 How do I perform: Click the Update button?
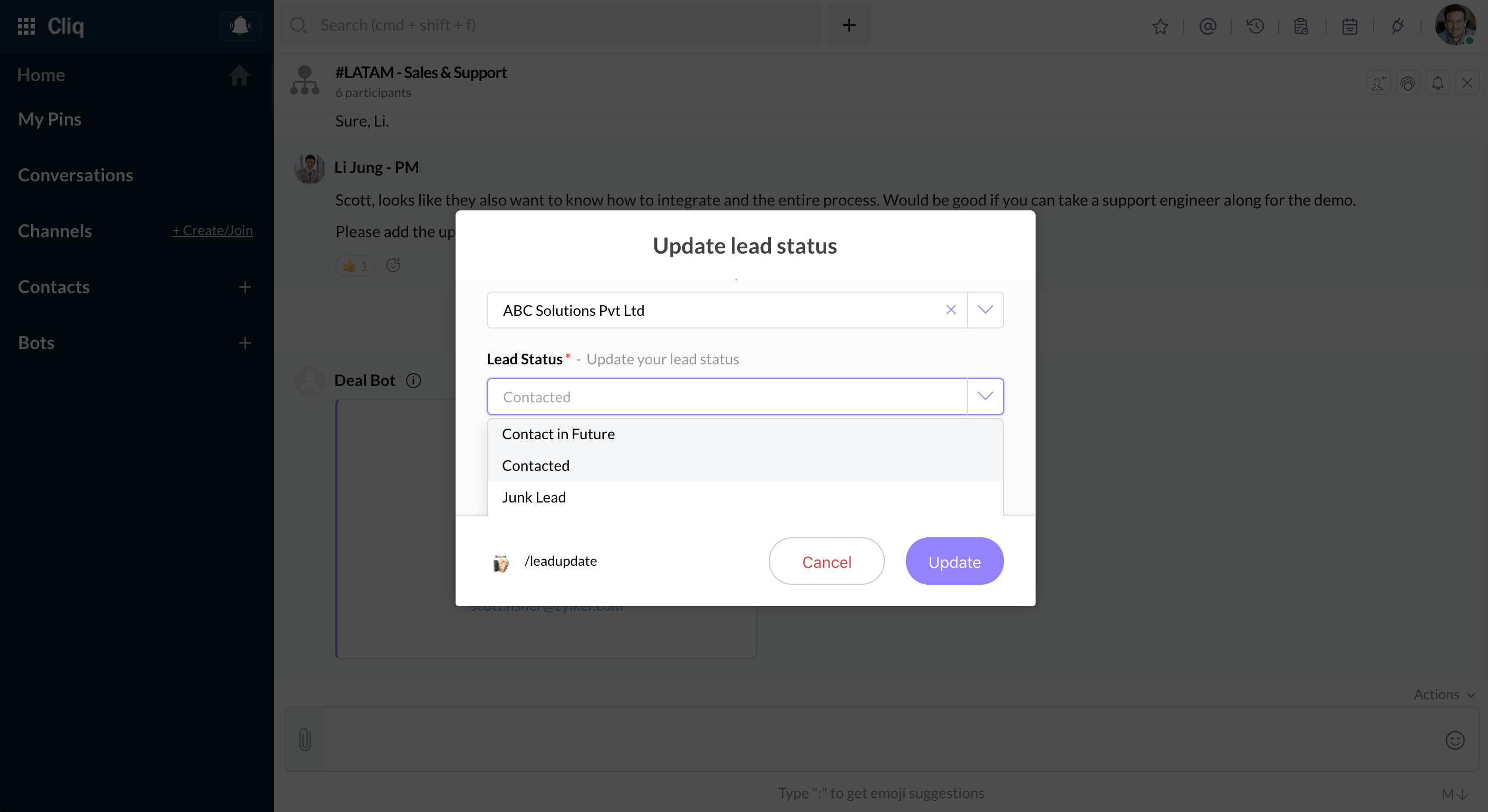click(x=954, y=562)
